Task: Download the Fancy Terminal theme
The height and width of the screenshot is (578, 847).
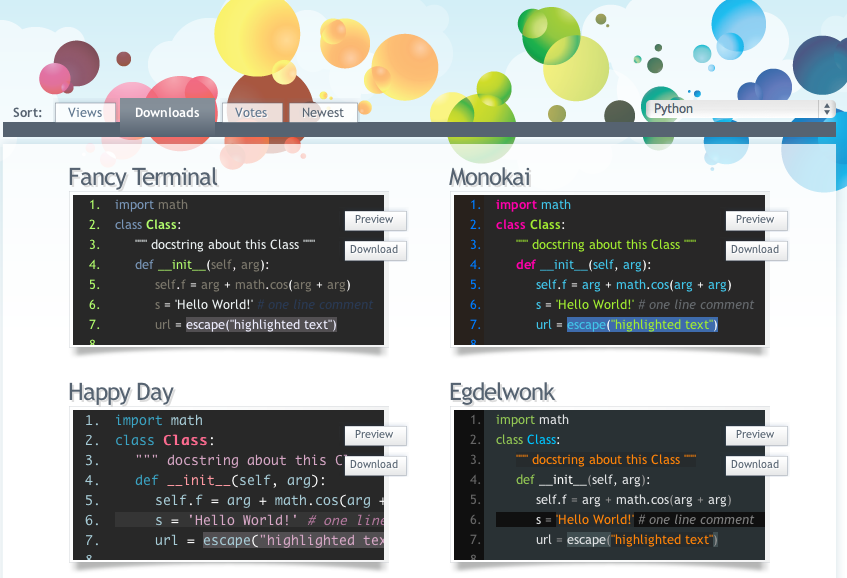Action: (x=374, y=250)
